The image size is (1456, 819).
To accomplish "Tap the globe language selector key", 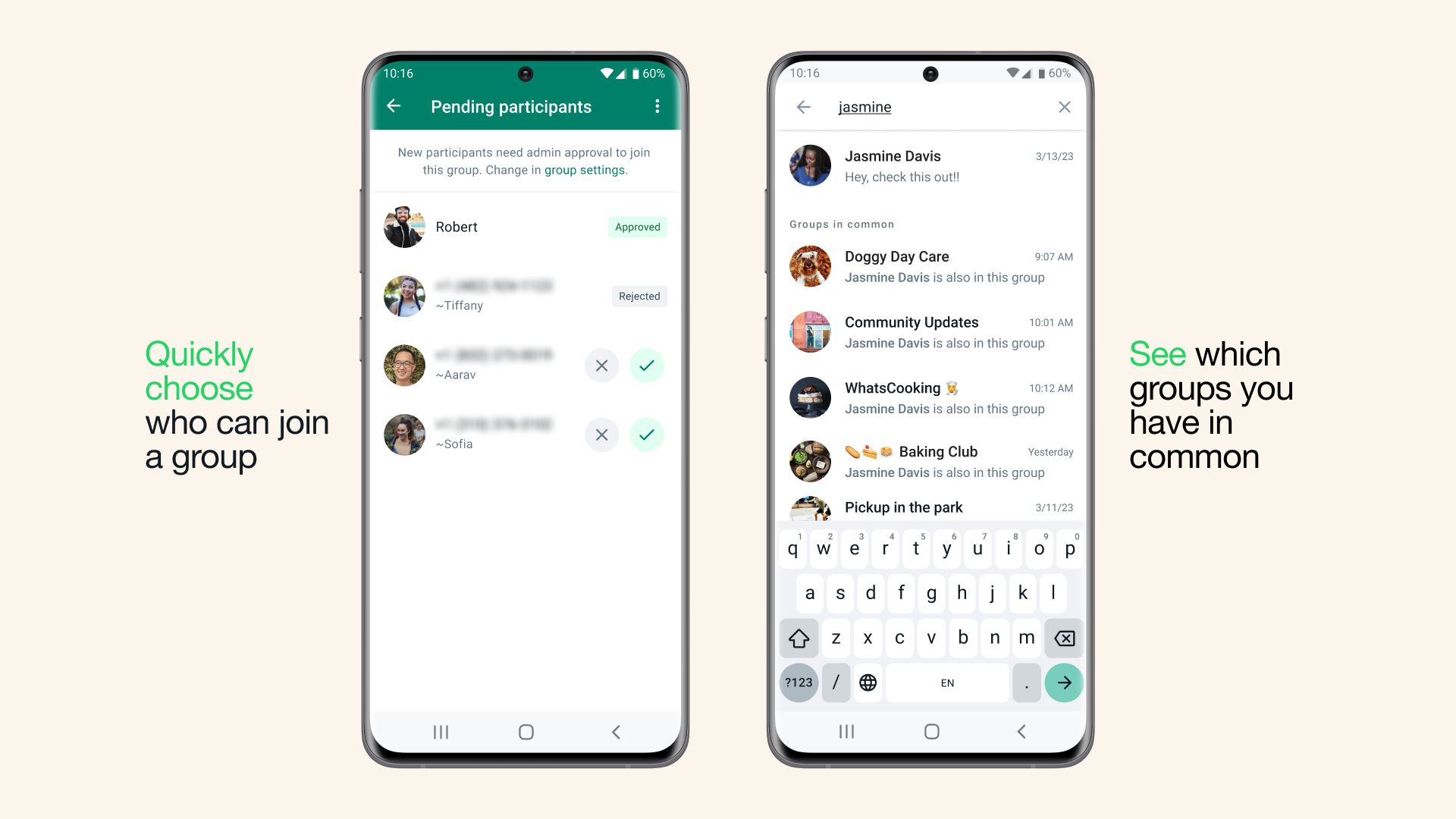I will tap(868, 682).
